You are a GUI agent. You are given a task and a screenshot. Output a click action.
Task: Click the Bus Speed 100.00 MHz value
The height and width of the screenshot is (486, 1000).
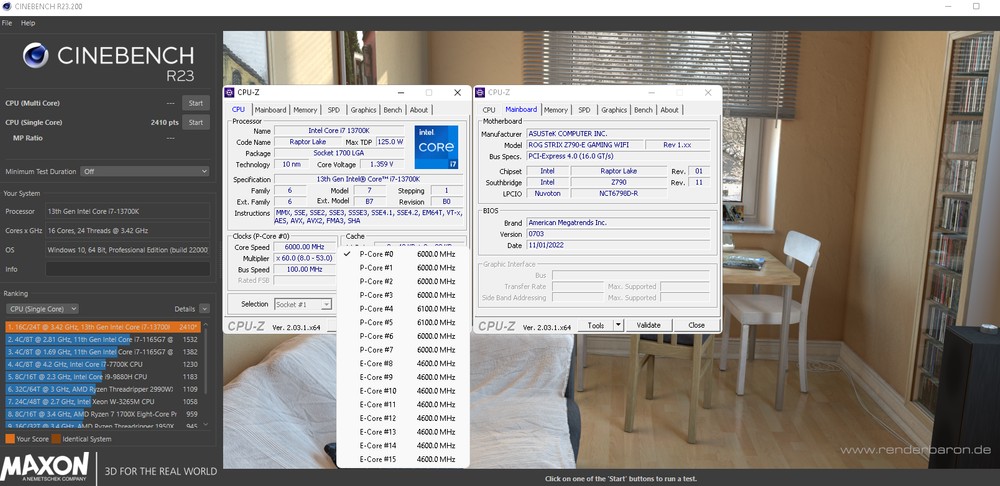[x=305, y=270]
